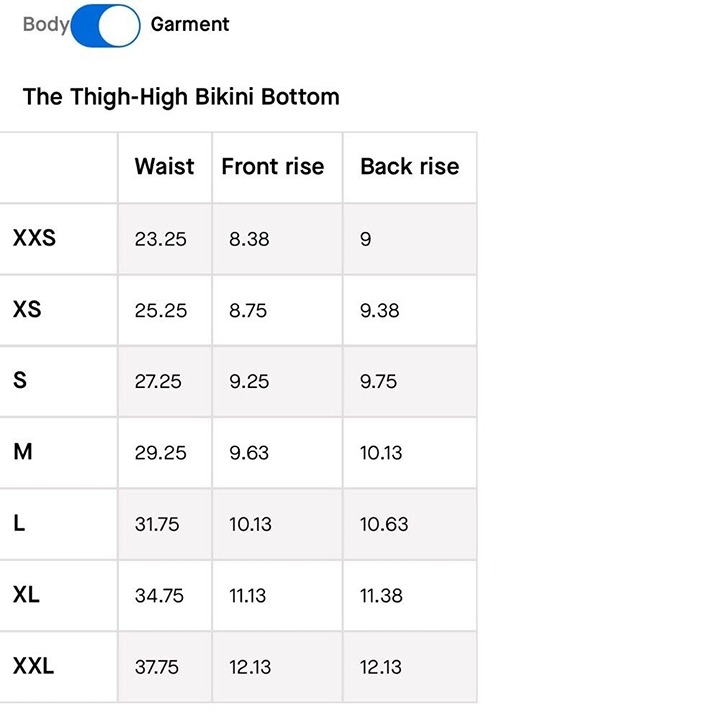The height and width of the screenshot is (720, 720).
Task: Toggle the Body/Garment measurement switch
Action: pos(106,26)
